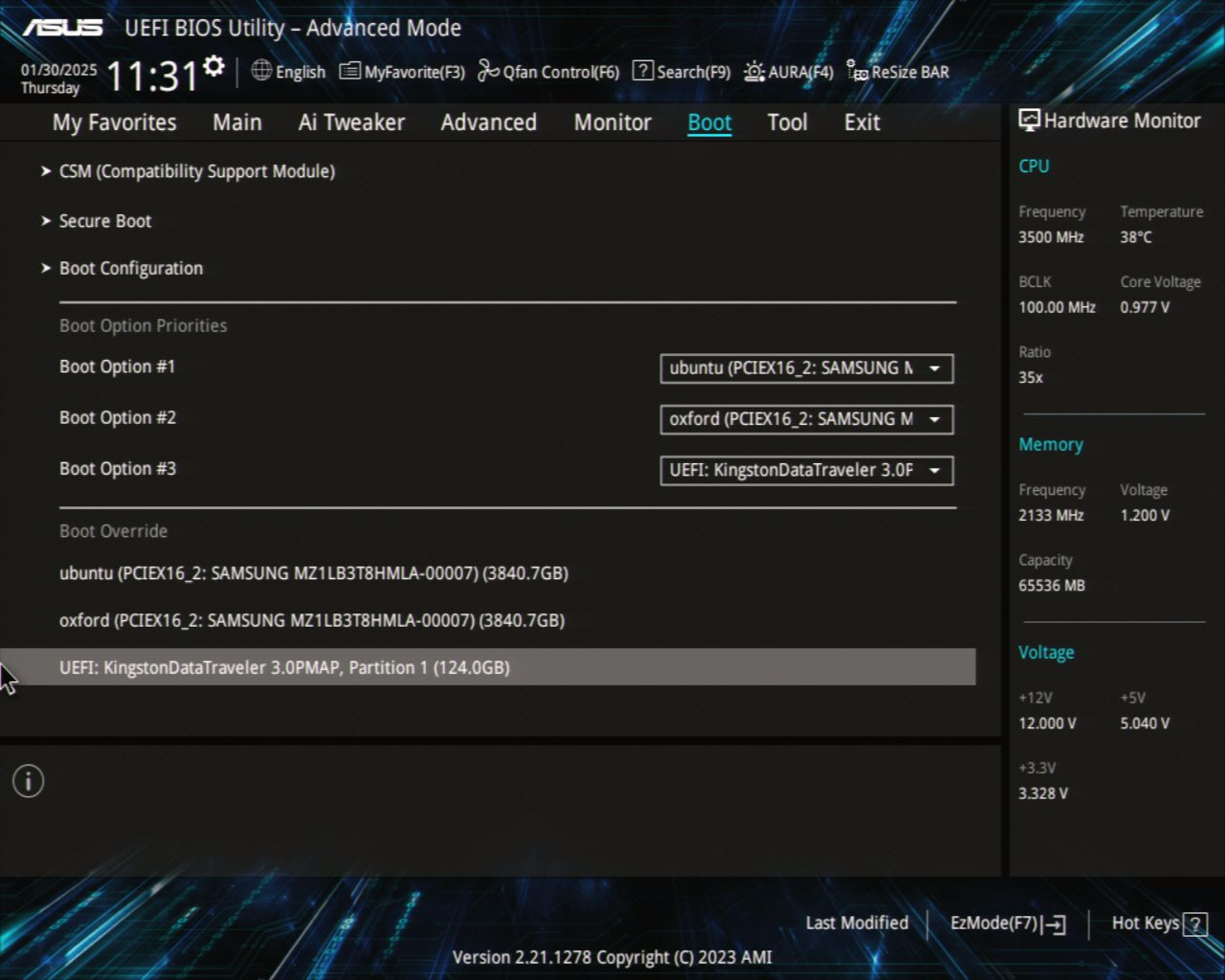Screen dimensions: 1225x980
Task: Click the Hot Keys question mark icon
Action: click(1194, 924)
